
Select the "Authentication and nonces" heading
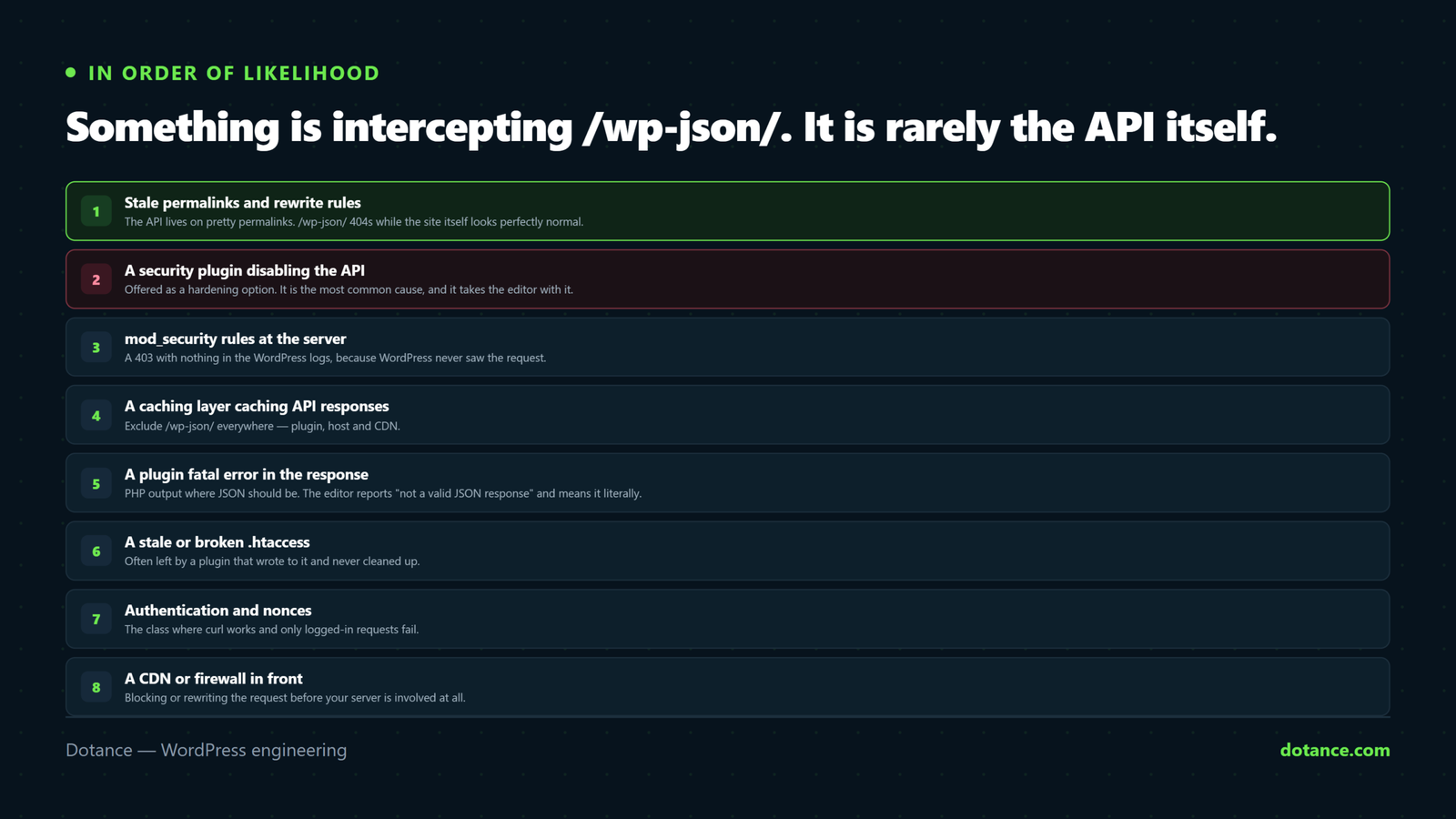click(x=218, y=611)
